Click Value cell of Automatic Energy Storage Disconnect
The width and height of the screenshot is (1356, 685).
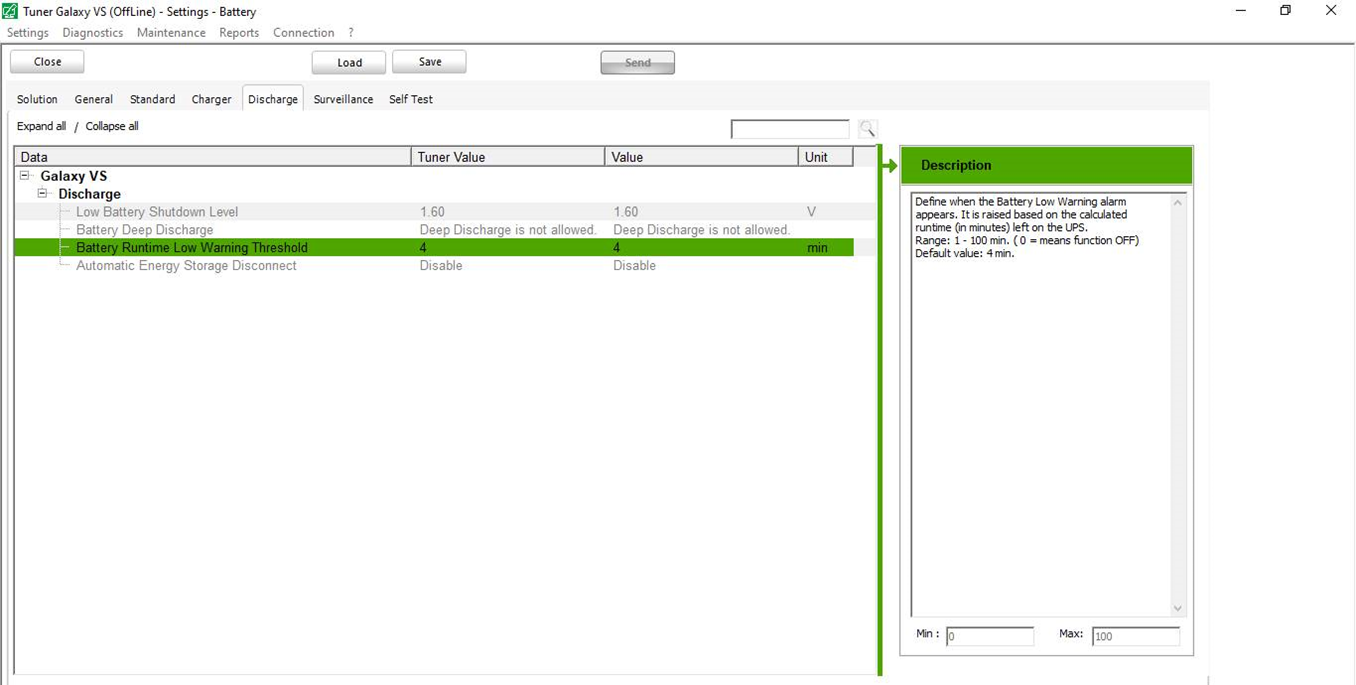(701, 266)
